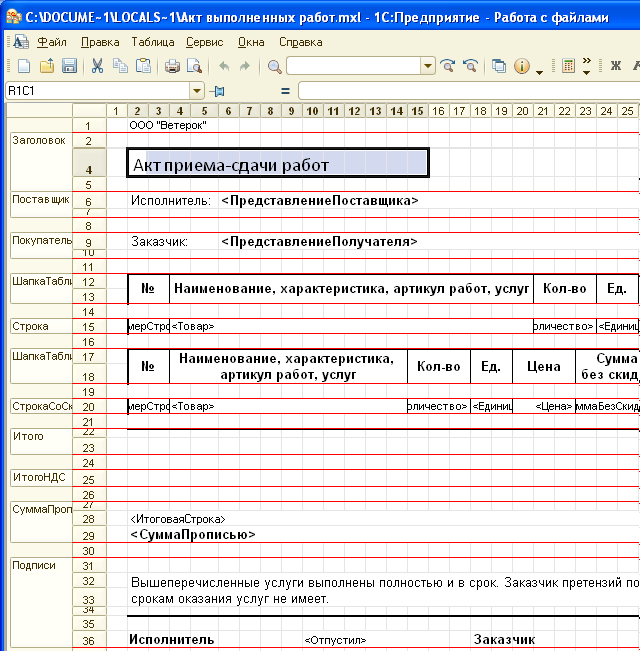Select the Строка named area
Image resolution: width=640 pixels, height=651 pixels.
pyautogui.click(x=41, y=326)
